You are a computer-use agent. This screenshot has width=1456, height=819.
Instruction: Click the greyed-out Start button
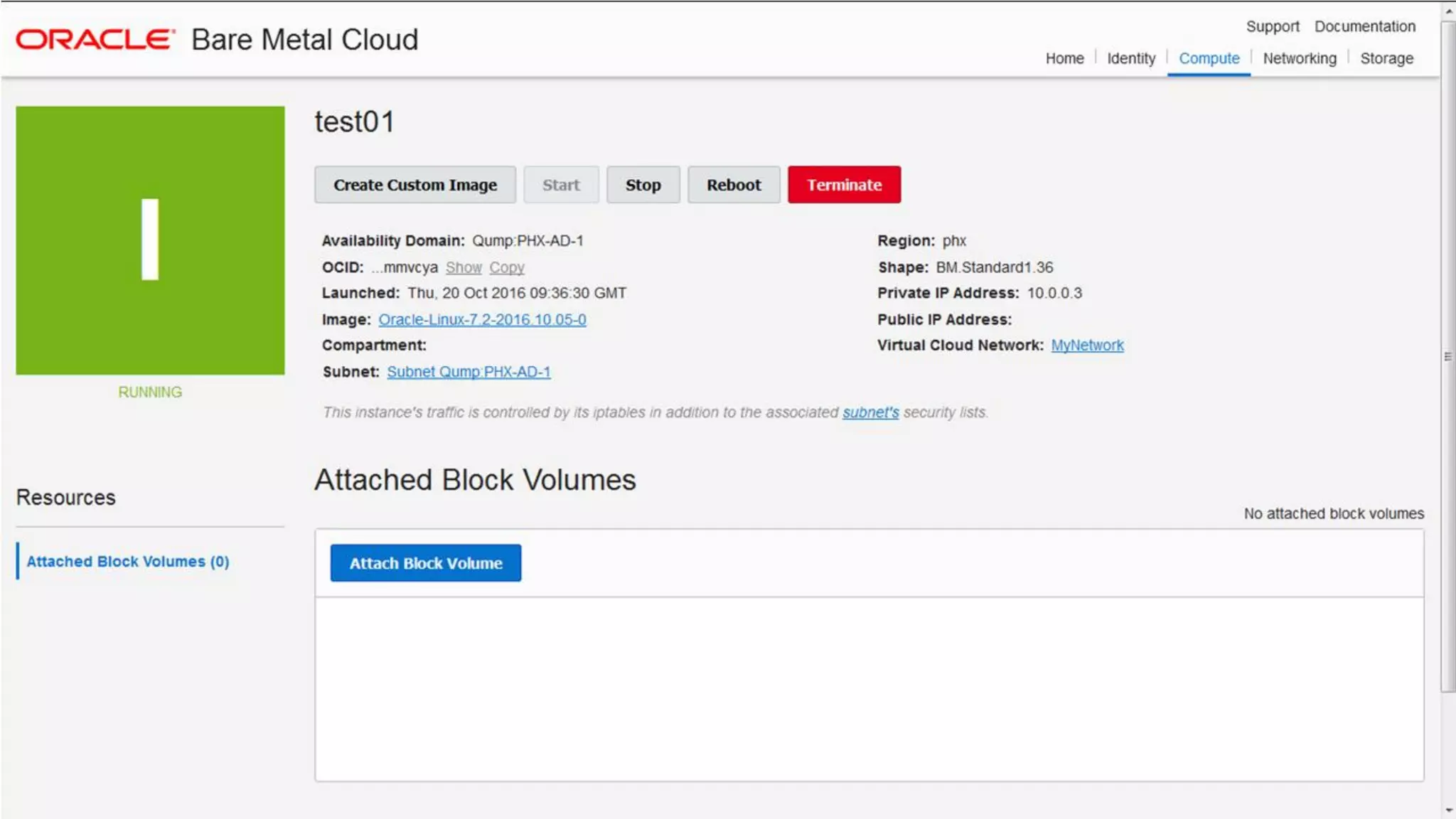click(561, 185)
